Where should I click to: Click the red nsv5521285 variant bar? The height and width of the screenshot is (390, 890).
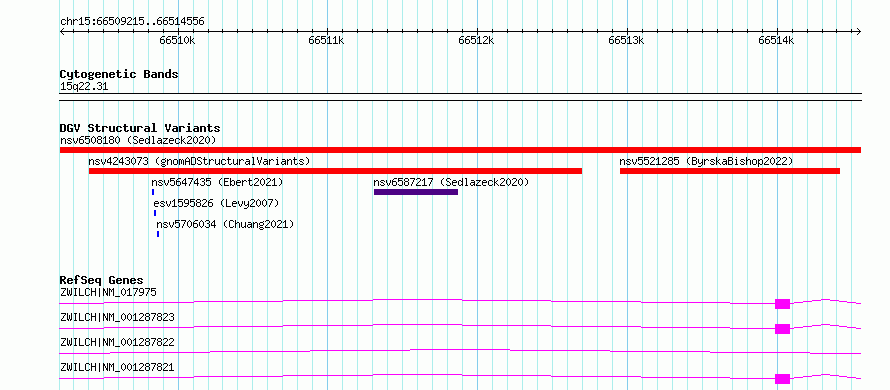pyautogui.click(x=730, y=171)
